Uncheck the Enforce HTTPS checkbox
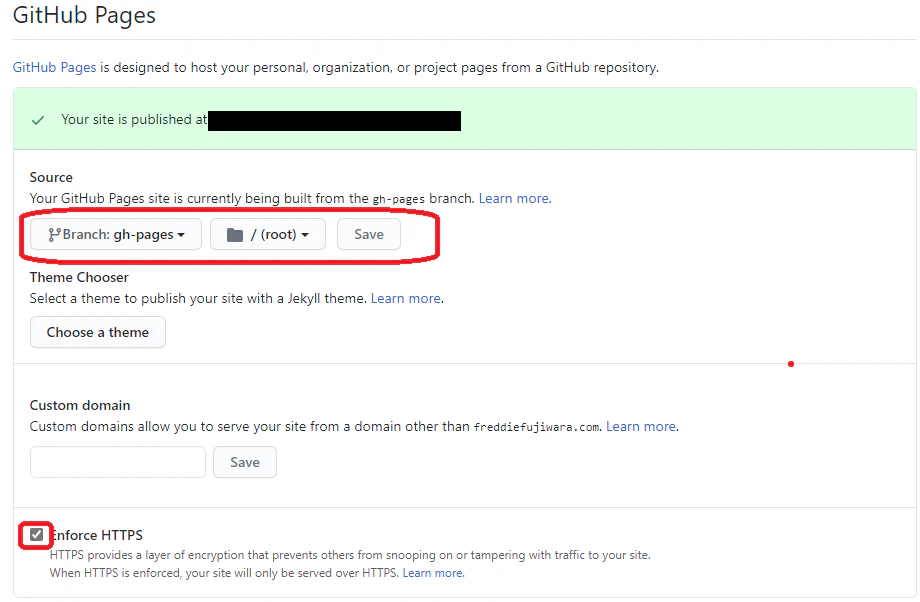This screenshot has width=920, height=602. coord(36,535)
